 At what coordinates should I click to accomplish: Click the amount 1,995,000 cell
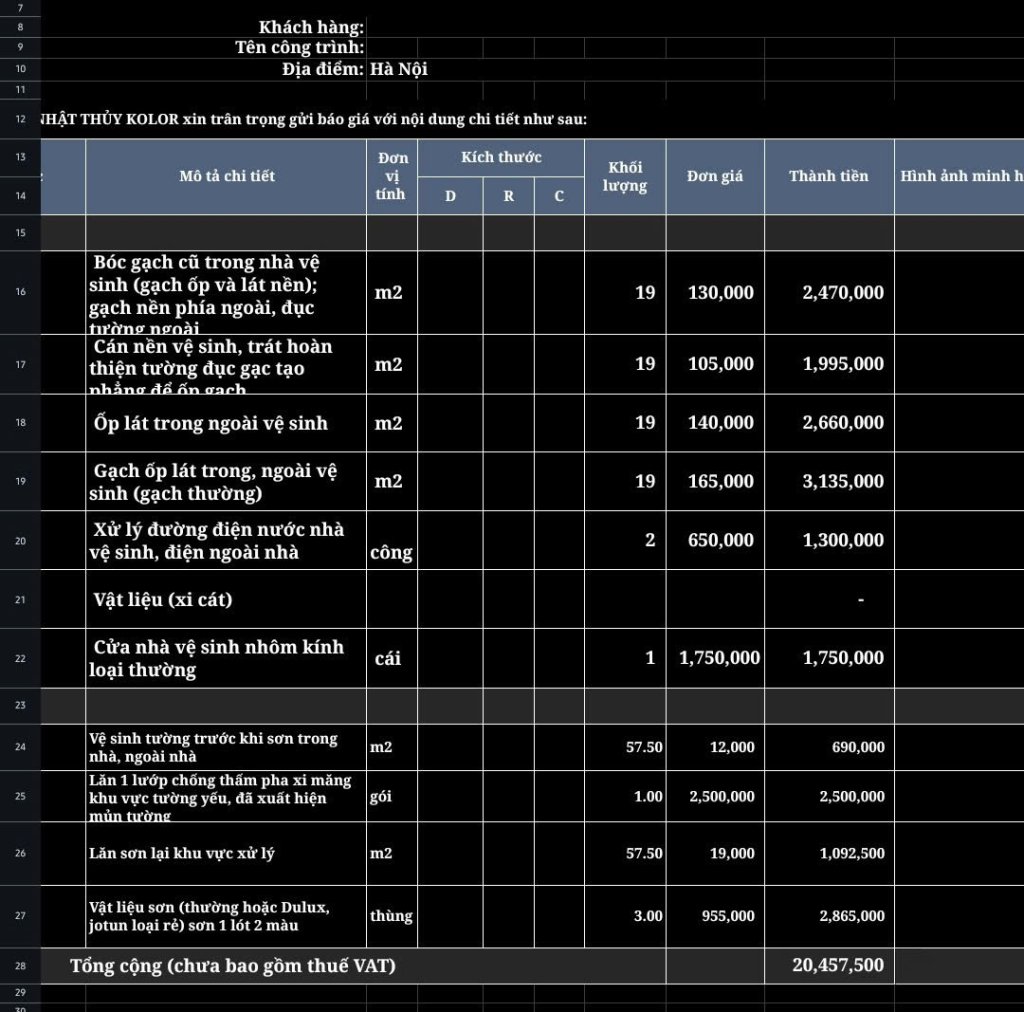click(829, 364)
